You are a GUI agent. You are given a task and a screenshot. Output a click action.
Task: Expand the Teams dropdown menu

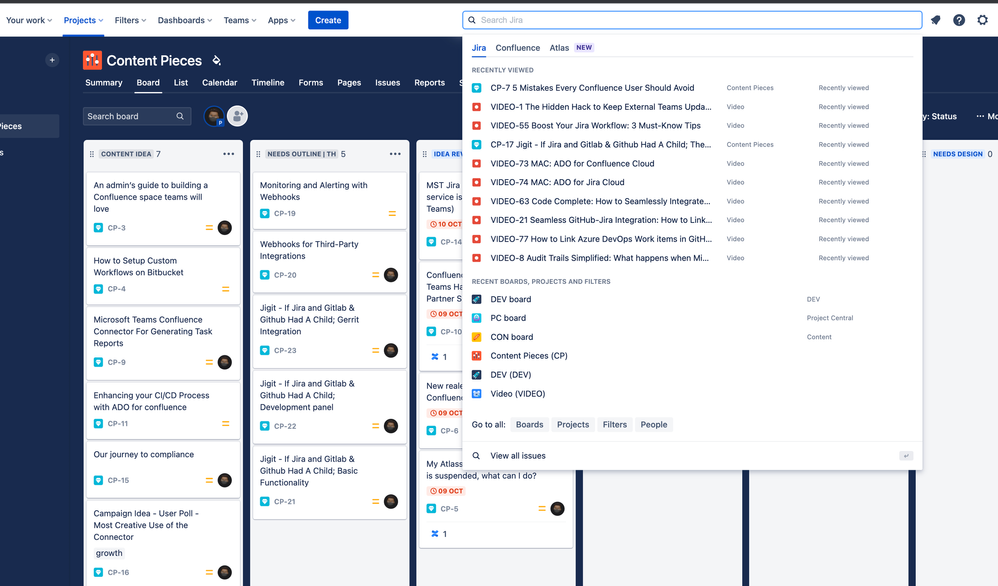(x=240, y=20)
